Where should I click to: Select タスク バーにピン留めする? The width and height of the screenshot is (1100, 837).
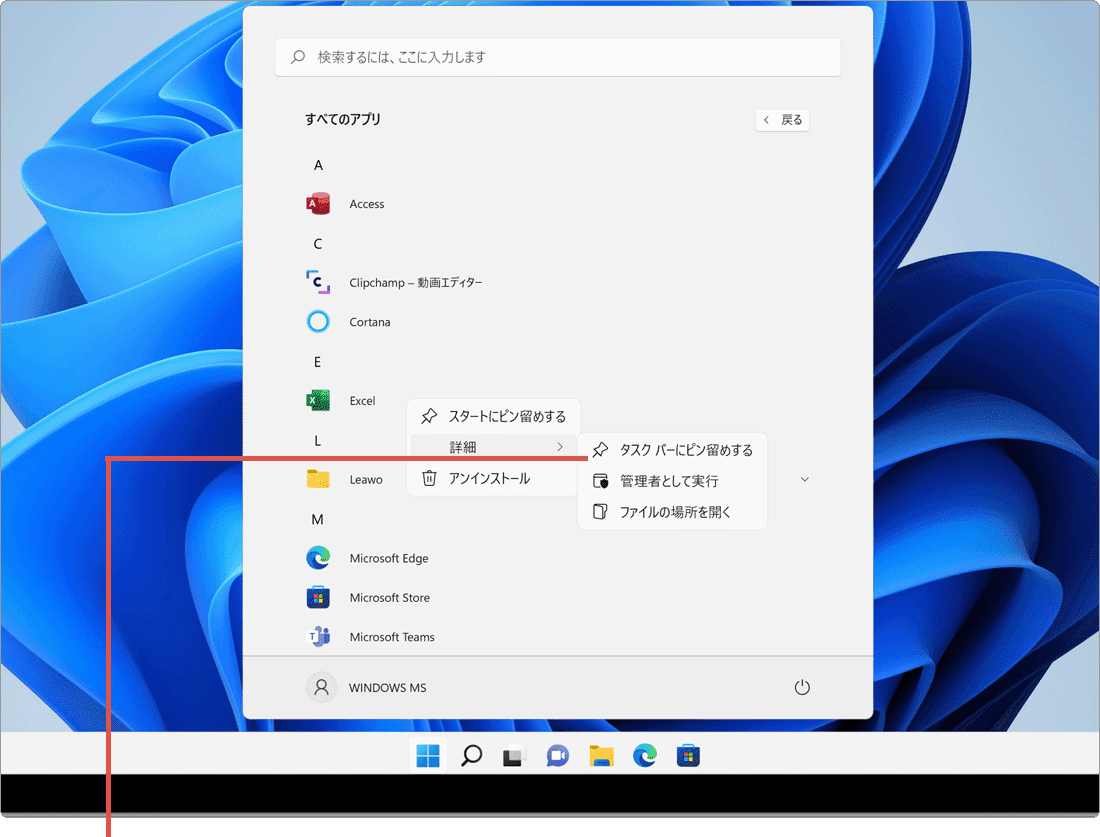672,450
